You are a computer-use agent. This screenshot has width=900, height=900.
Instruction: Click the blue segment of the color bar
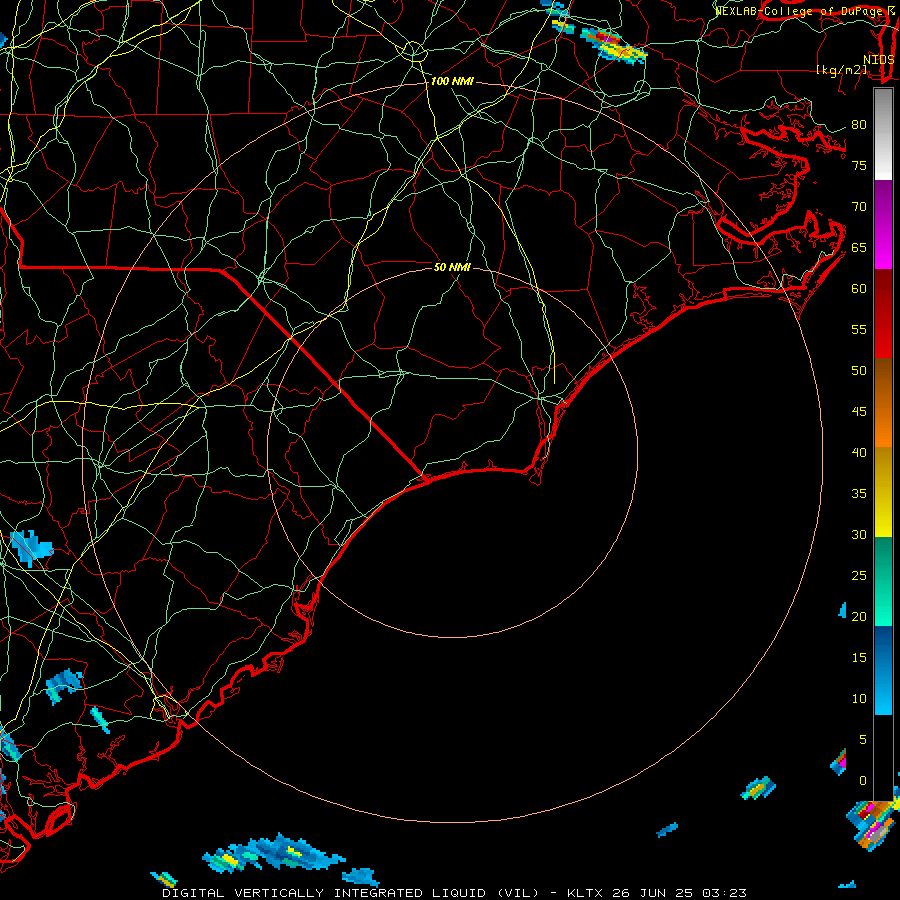click(x=883, y=670)
